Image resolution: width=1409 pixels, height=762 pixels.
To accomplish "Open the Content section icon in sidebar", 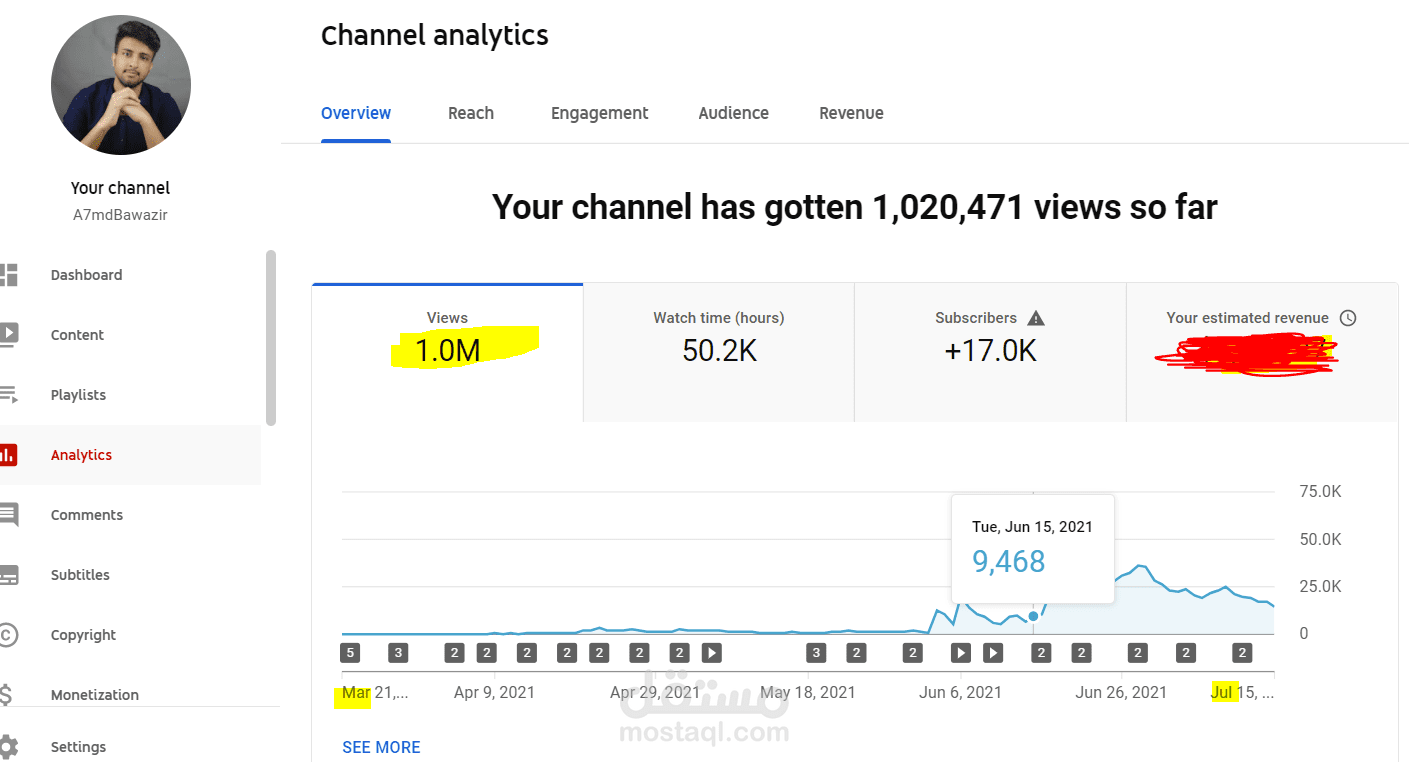I will click(x=8, y=335).
